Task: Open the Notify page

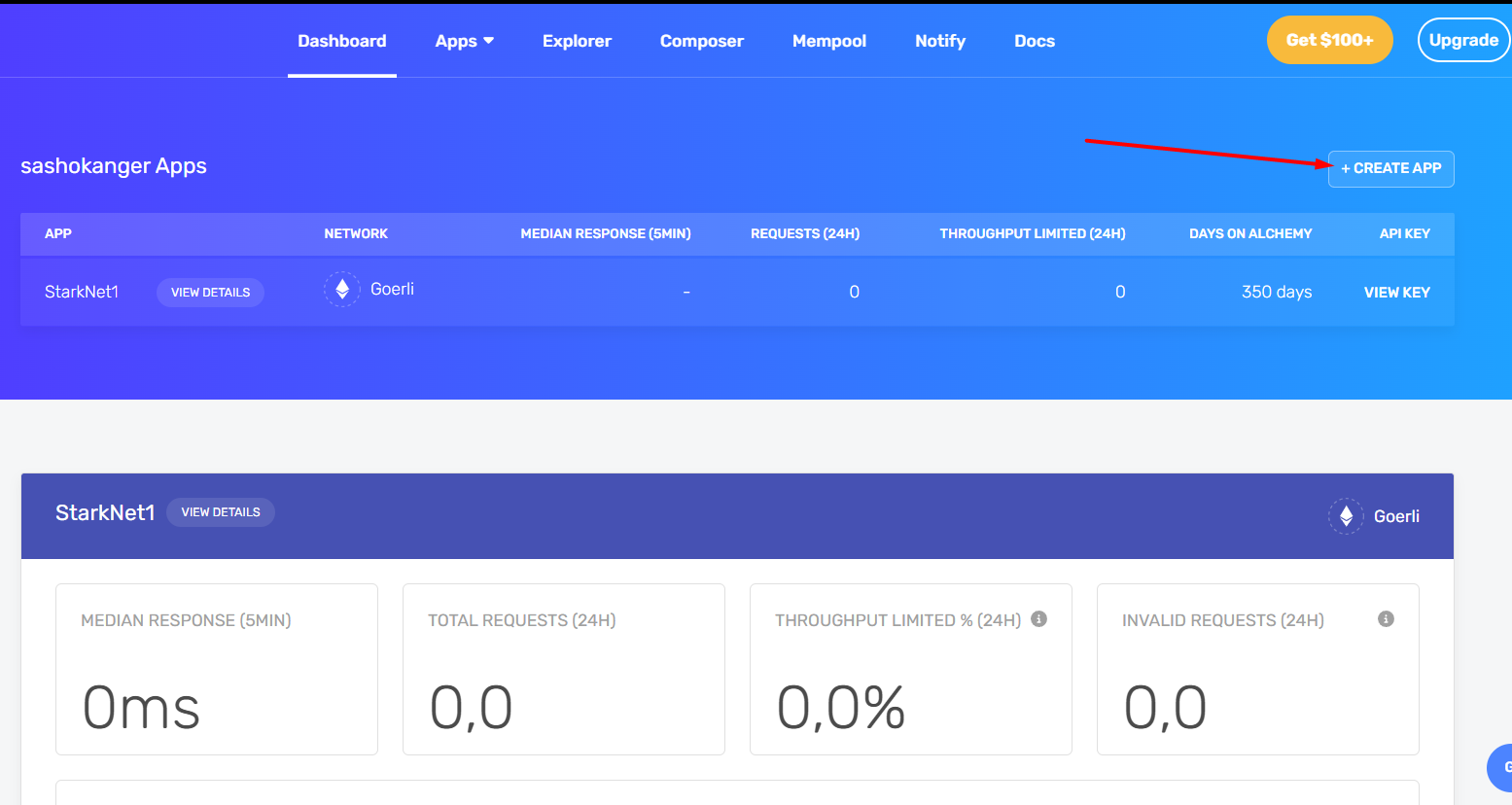Action: [940, 41]
